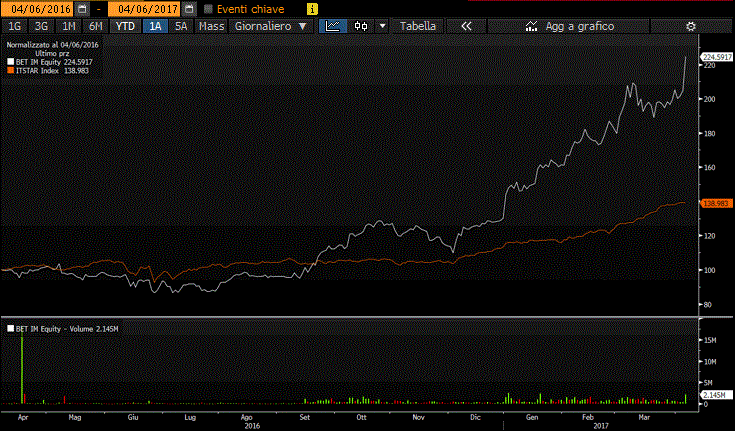Open the chart type dropdown arrow
Viewport: 735px width, 431px height.
pos(381,26)
